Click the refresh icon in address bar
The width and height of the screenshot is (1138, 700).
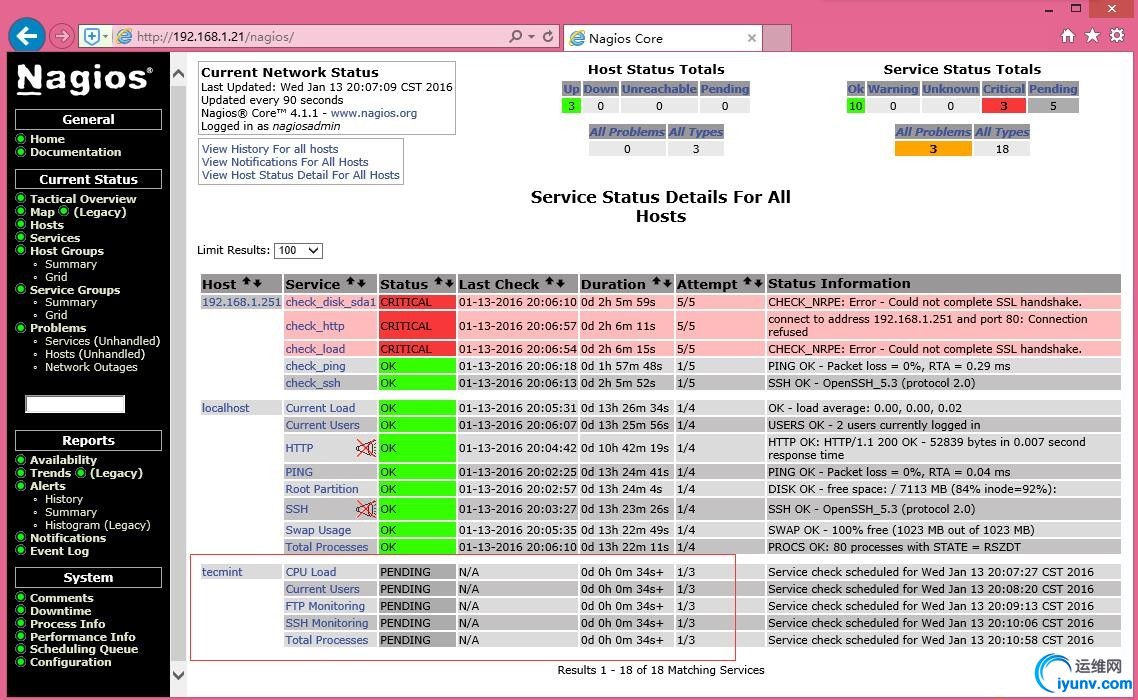tap(548, 36)
